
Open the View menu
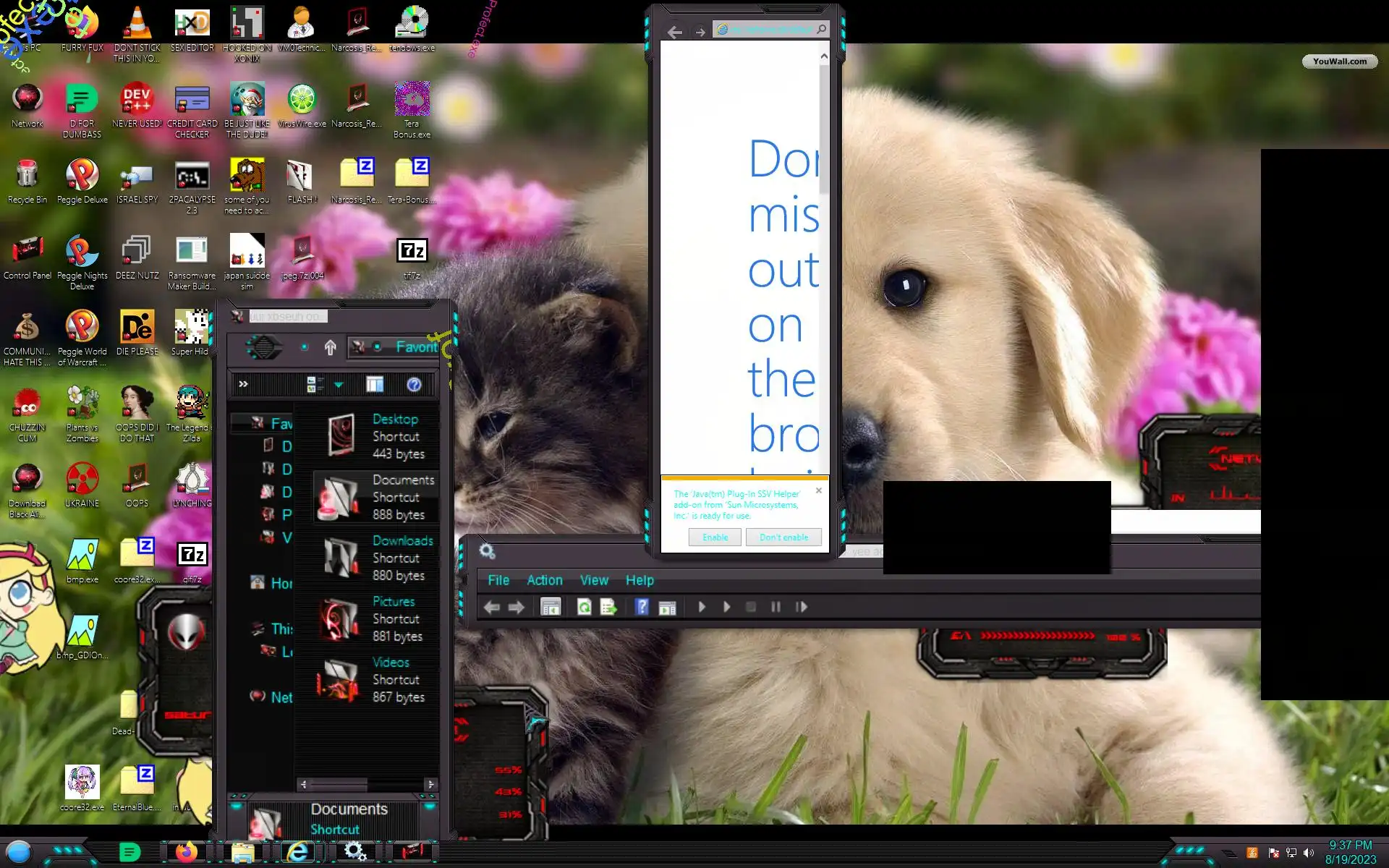pos(593,580)
